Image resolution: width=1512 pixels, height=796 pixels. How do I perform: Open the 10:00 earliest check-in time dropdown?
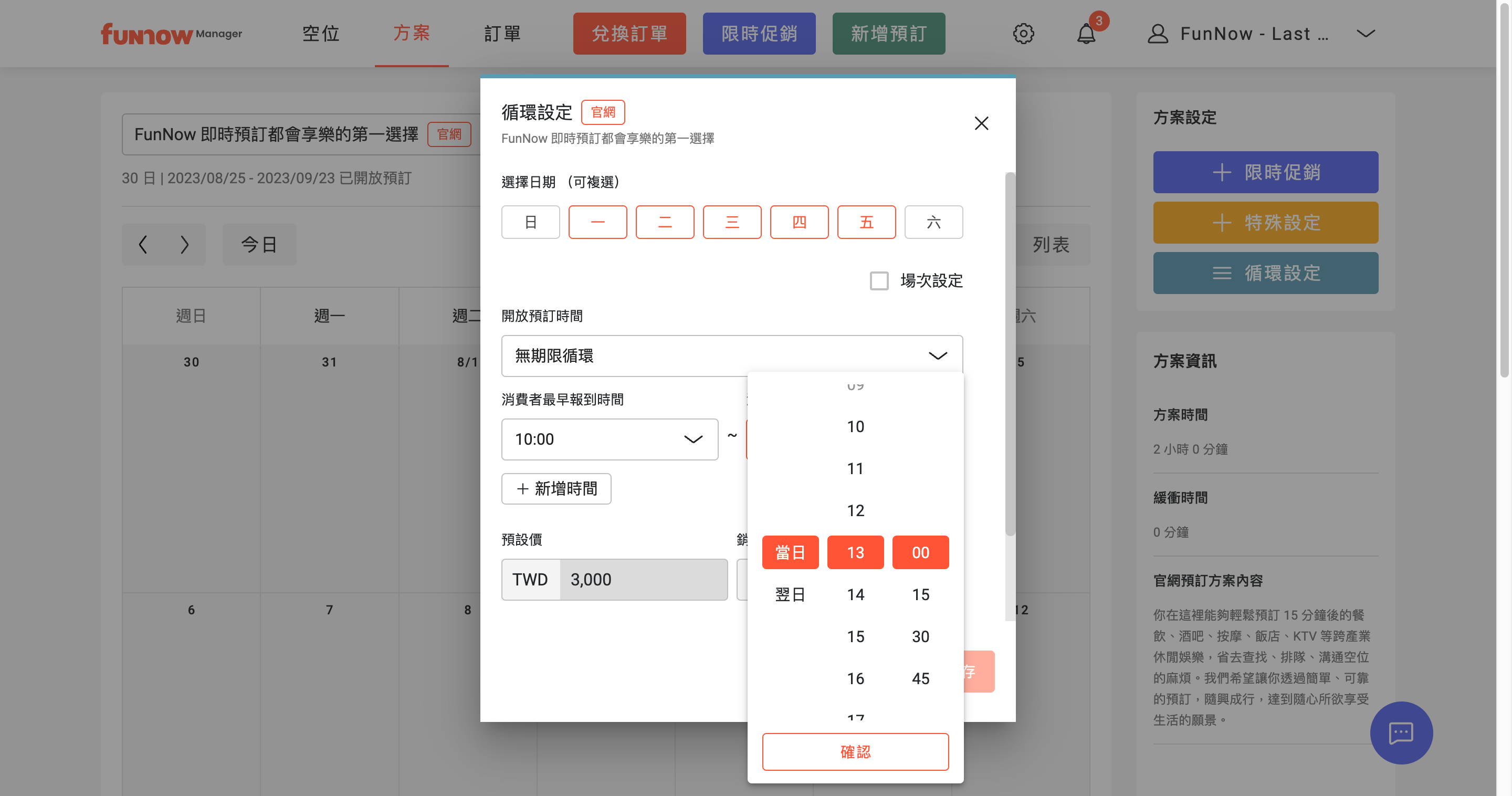click(609, 439)
